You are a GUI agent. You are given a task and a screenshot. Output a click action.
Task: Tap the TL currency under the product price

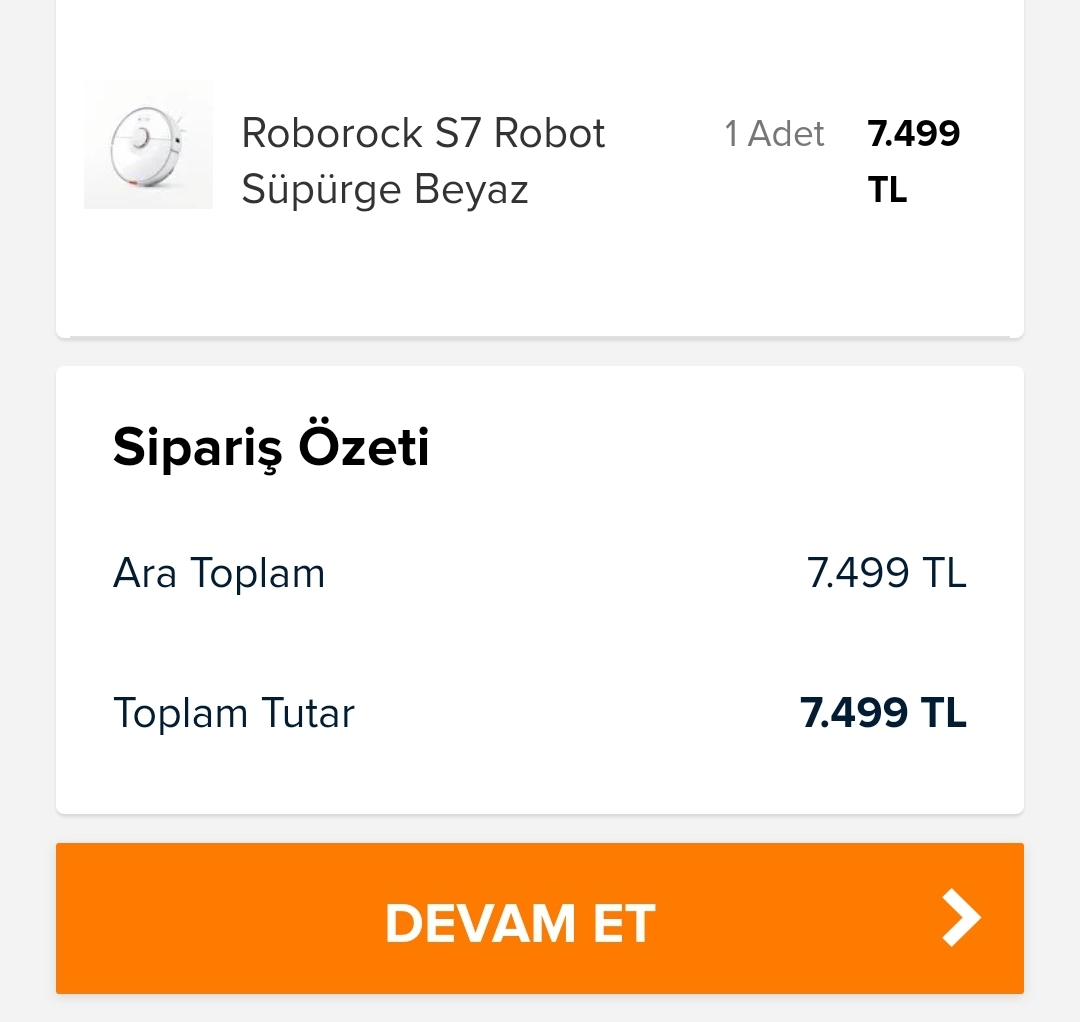click(x=887, y=189)
